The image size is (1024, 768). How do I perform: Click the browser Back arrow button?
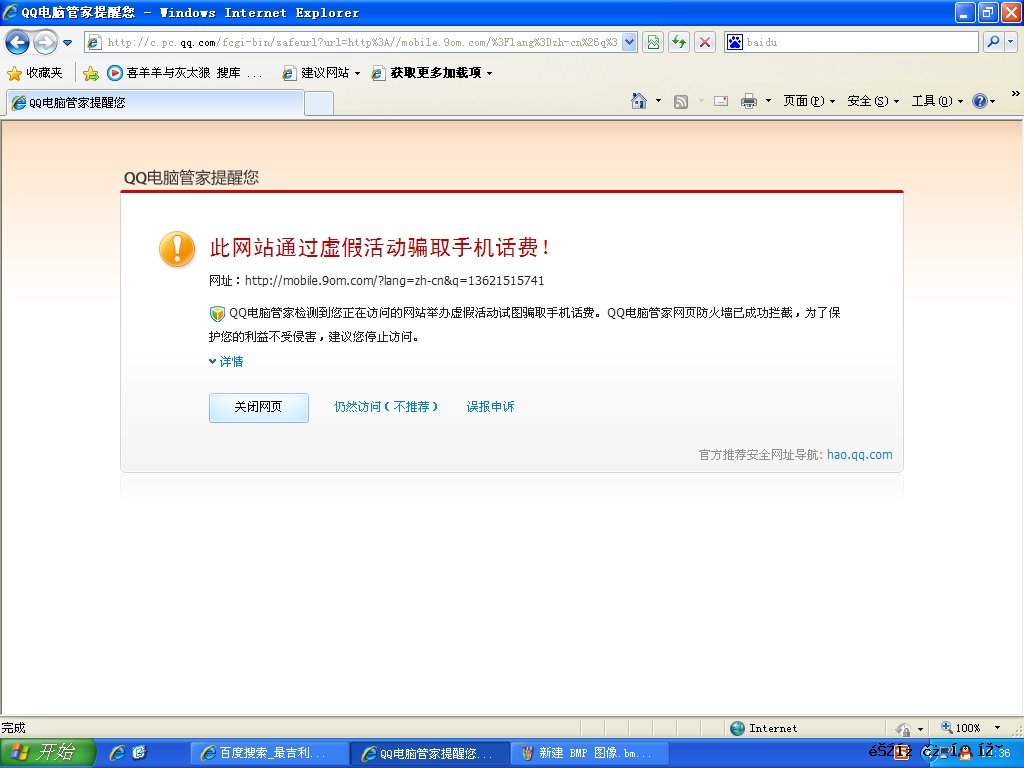18,42
